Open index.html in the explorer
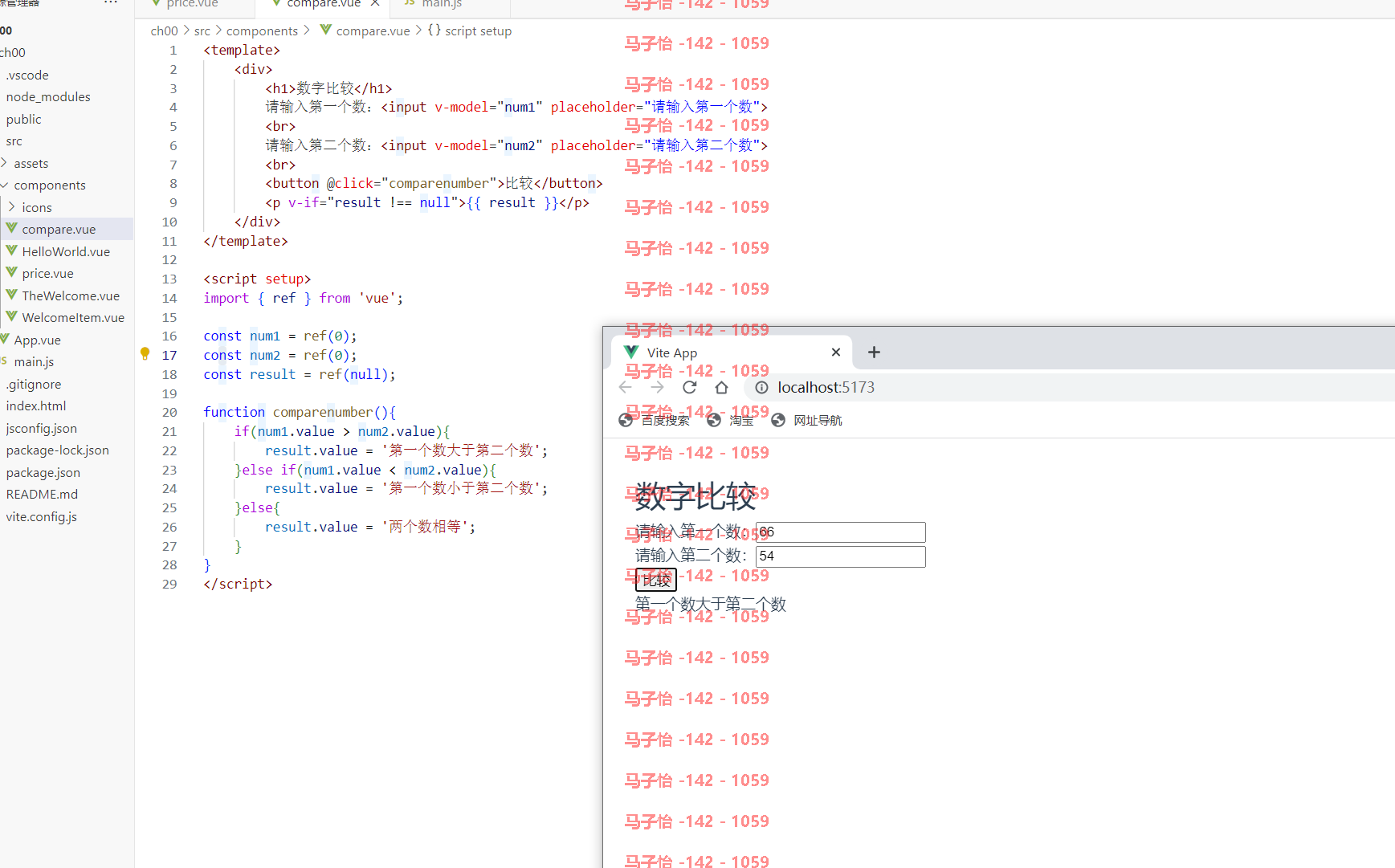 (x=36, y=405)
